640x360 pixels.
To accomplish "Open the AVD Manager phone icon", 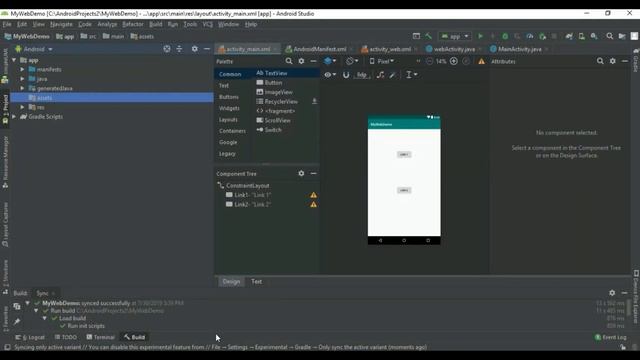I will pos(582,36).
